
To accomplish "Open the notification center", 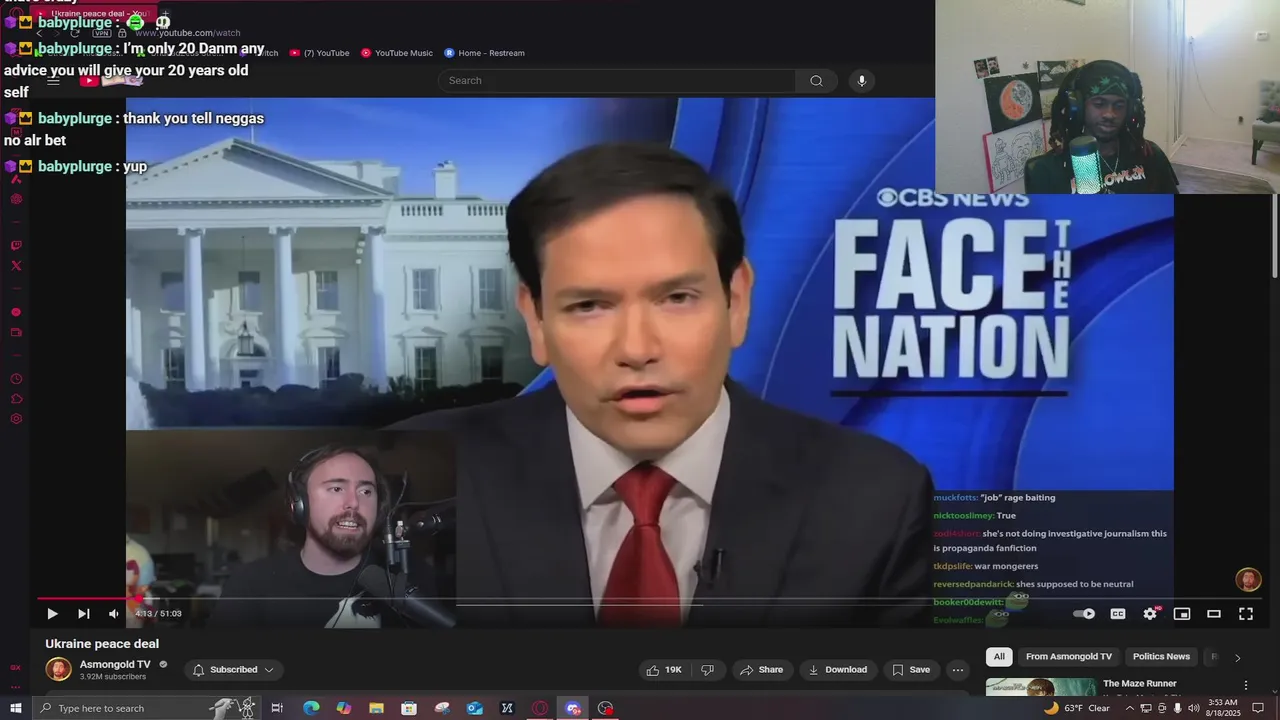I will [1259, 708].
